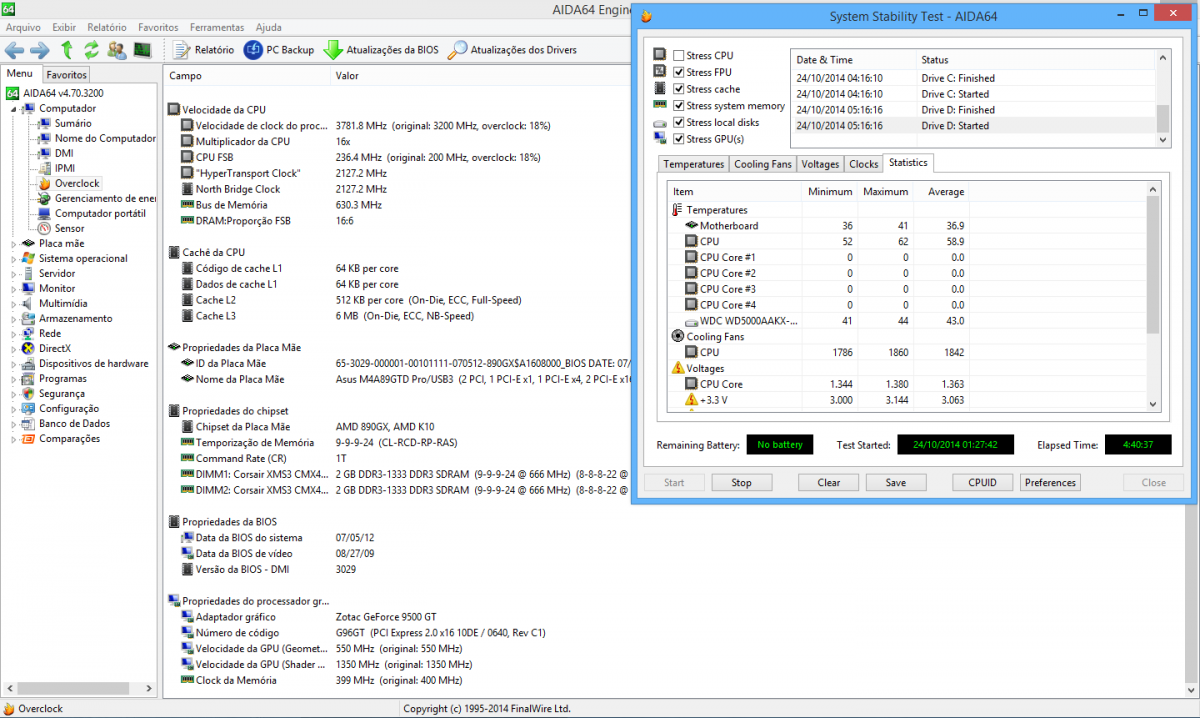Switch to the Clocks tab
The width and height of the screenshot is (1200, 718).
(864, 164)
